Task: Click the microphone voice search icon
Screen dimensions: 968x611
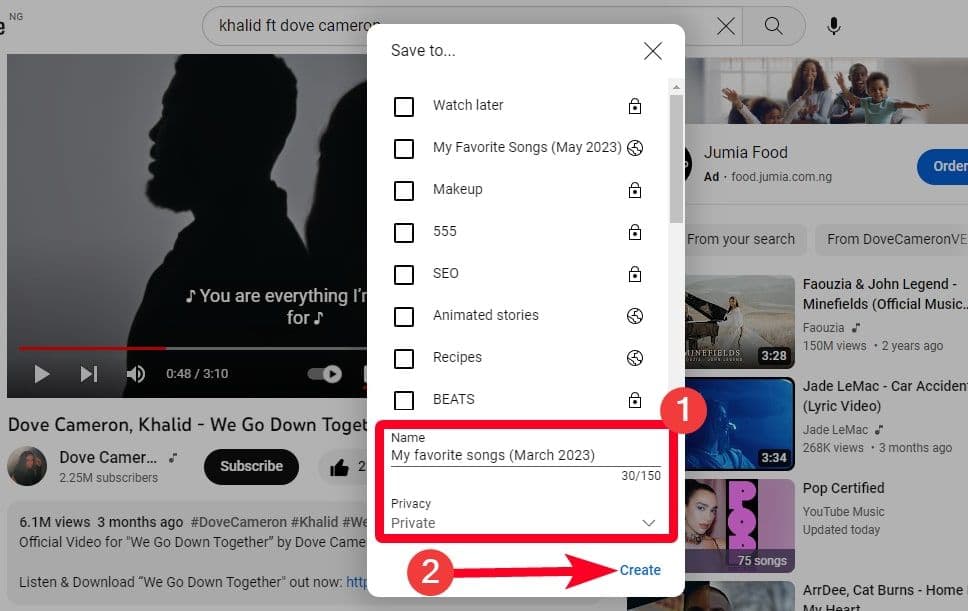Action: [x=834, y=26]
